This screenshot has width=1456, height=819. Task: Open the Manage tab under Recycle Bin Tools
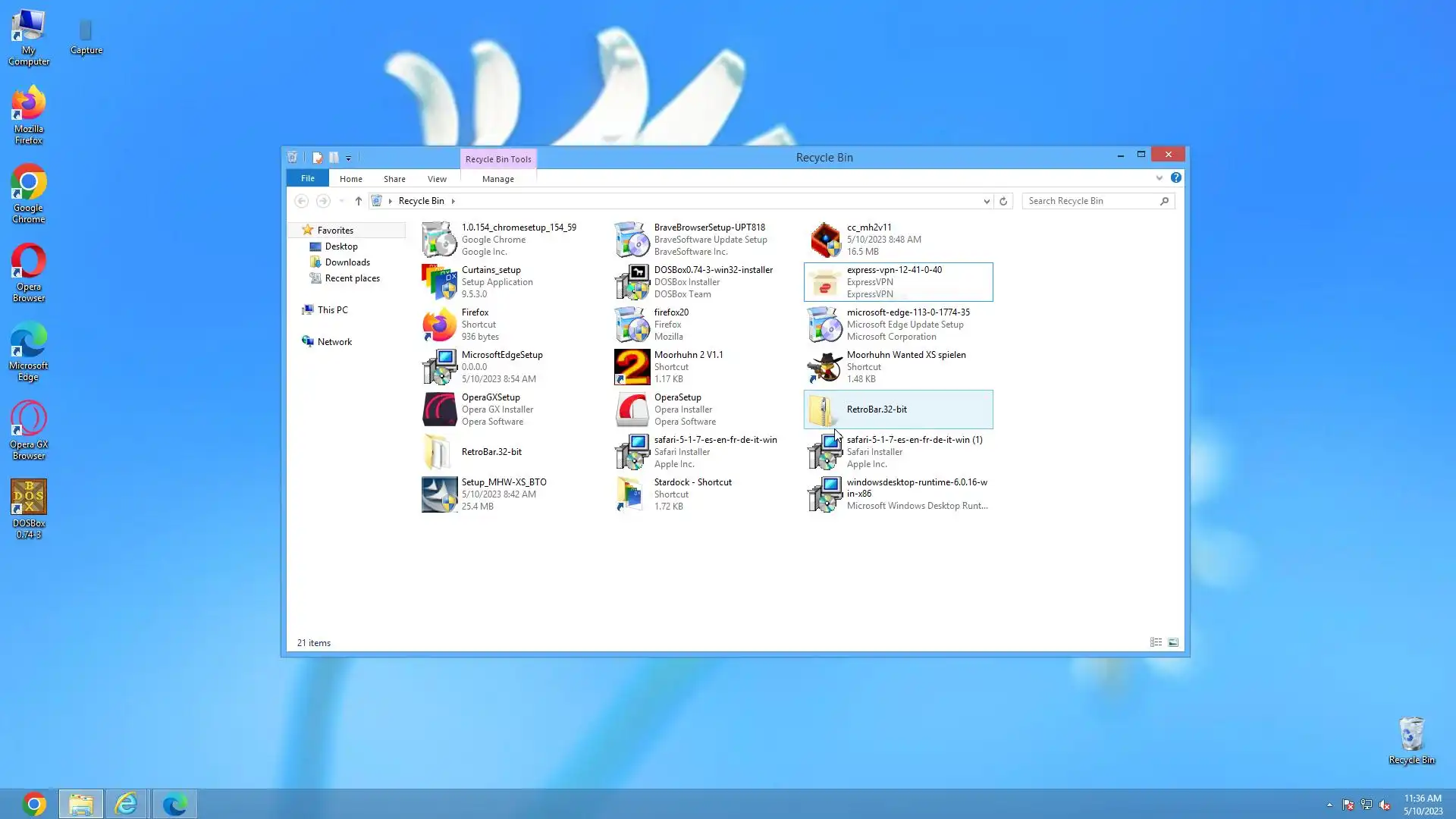click(x=497, y=179)
